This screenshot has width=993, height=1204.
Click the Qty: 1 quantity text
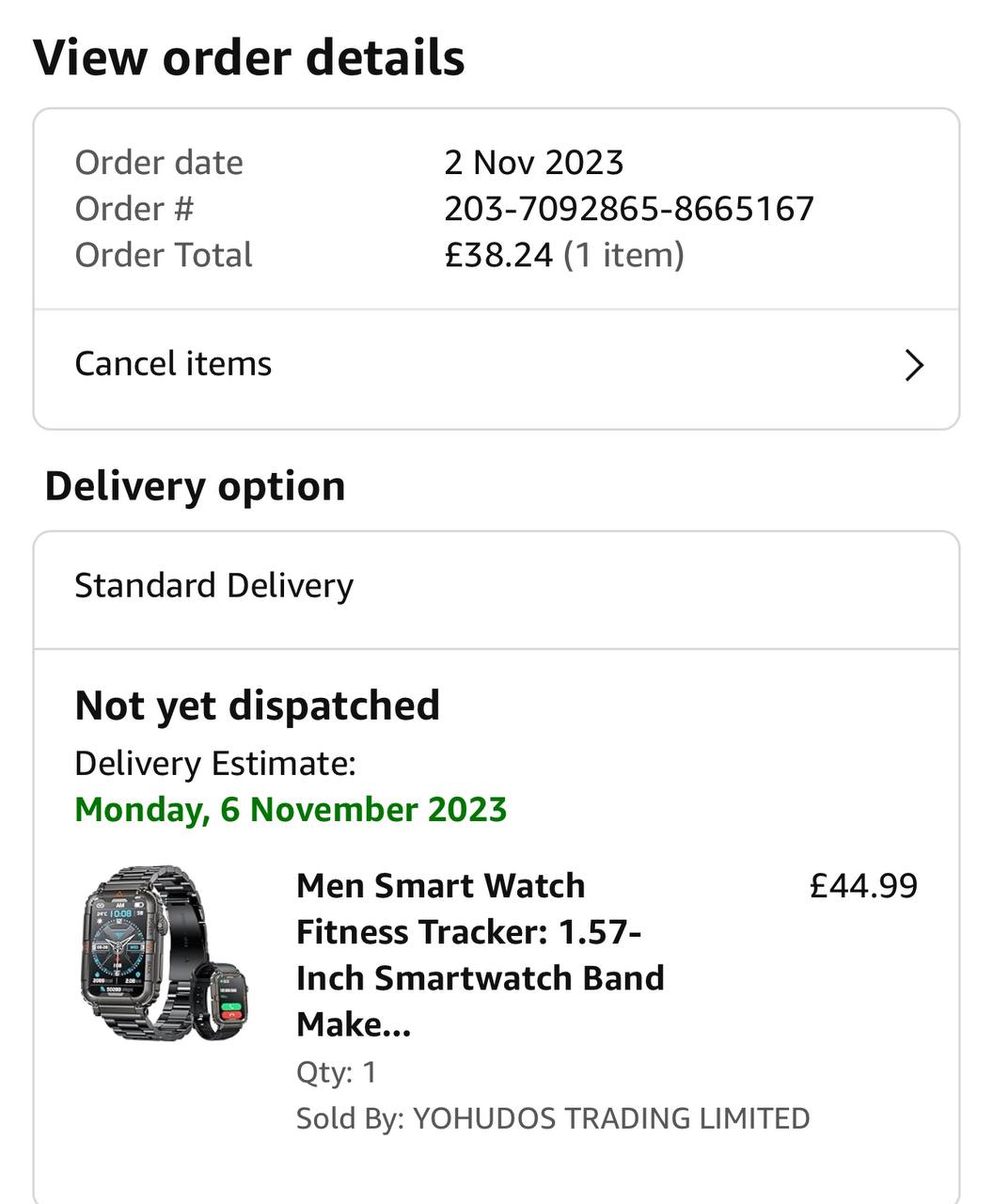click(x=336, y=1072)
